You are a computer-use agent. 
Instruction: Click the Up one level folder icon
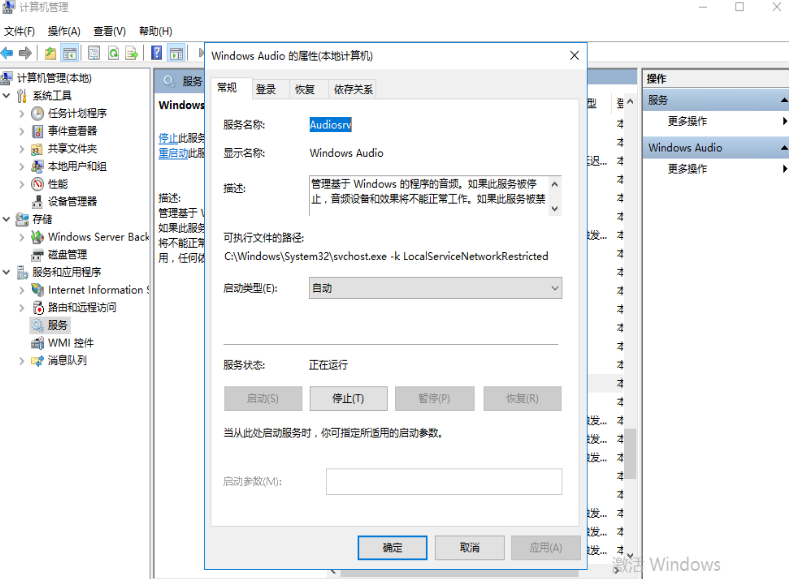[50, 53]
